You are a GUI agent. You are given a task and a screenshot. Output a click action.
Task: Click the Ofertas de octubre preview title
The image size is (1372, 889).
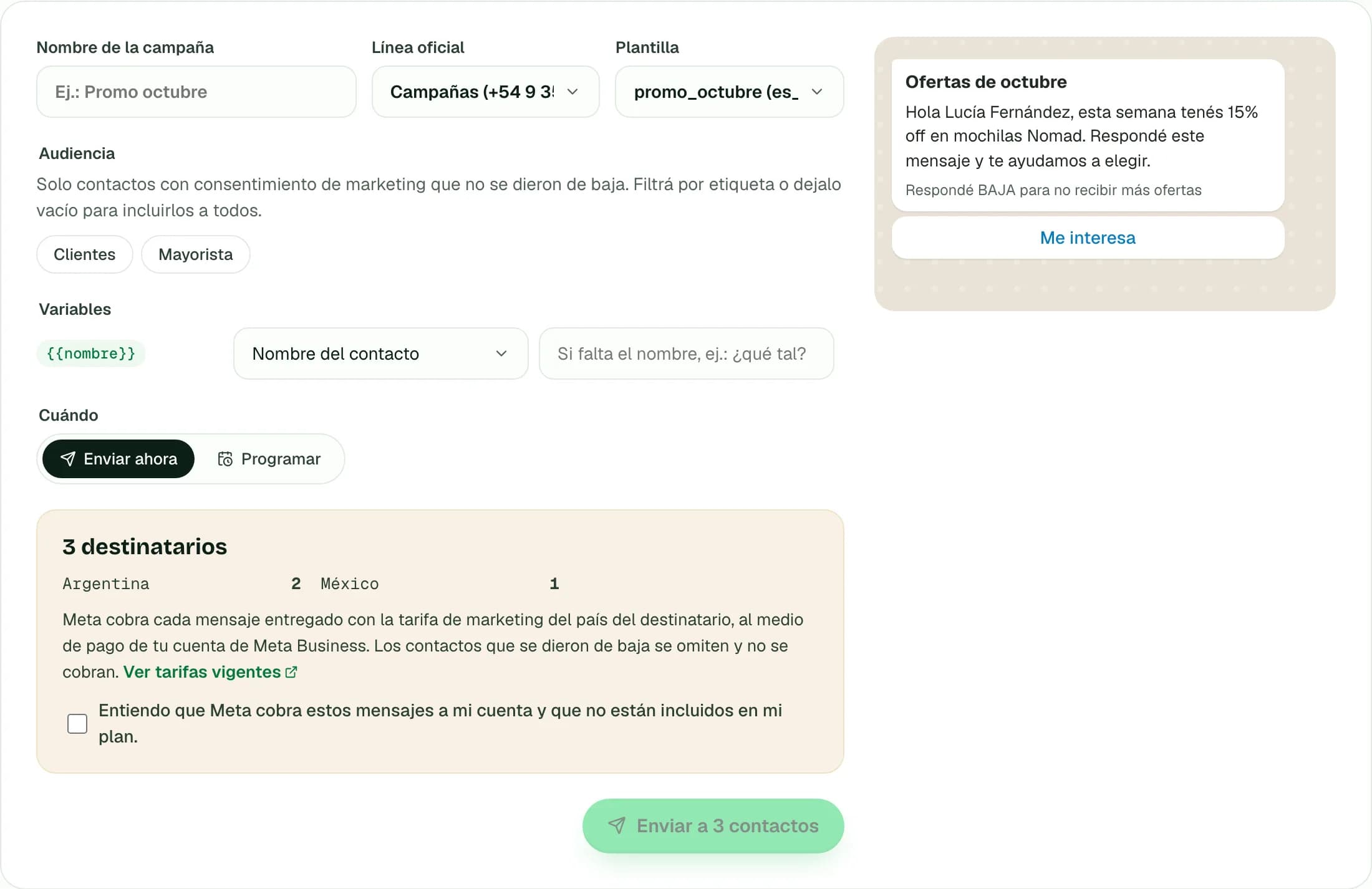(x=986, y=82)
